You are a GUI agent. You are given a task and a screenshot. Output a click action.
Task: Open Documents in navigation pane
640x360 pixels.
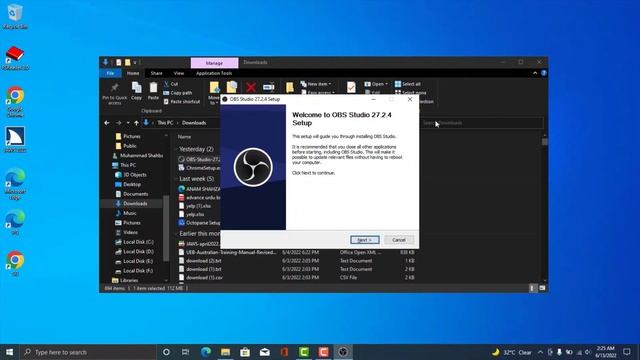tap(132, 194)
